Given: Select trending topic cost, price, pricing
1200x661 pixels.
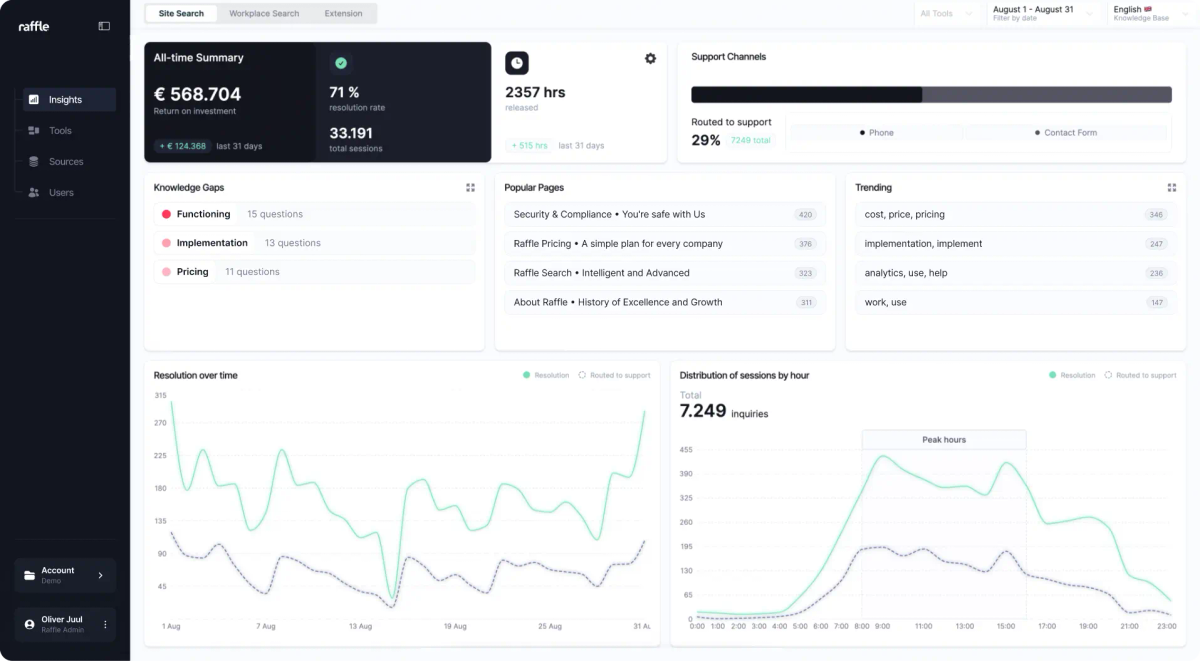Looking at the screenshot, I should [1016, 215].
